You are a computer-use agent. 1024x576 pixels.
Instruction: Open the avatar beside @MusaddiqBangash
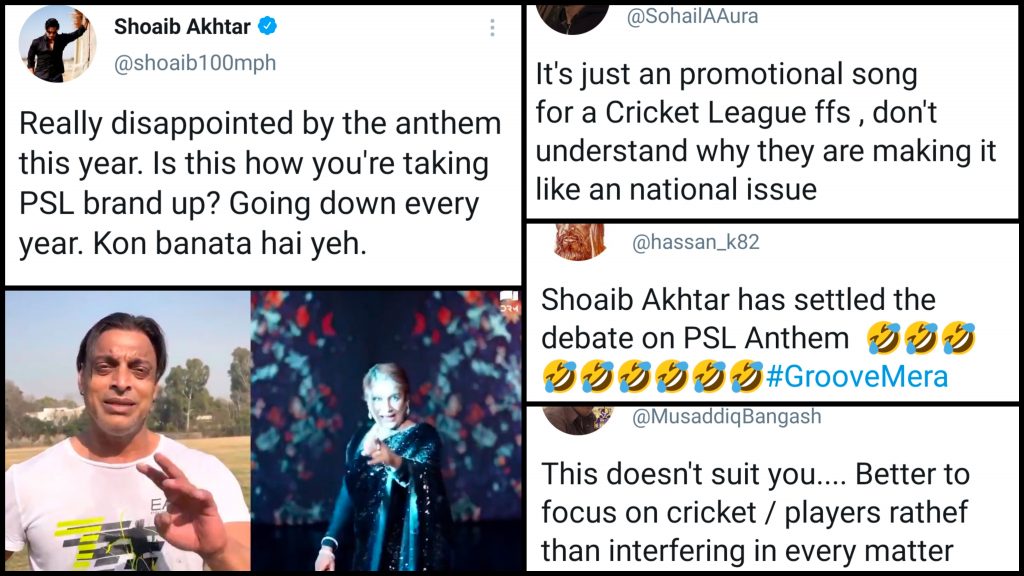(x=575, y=419)
